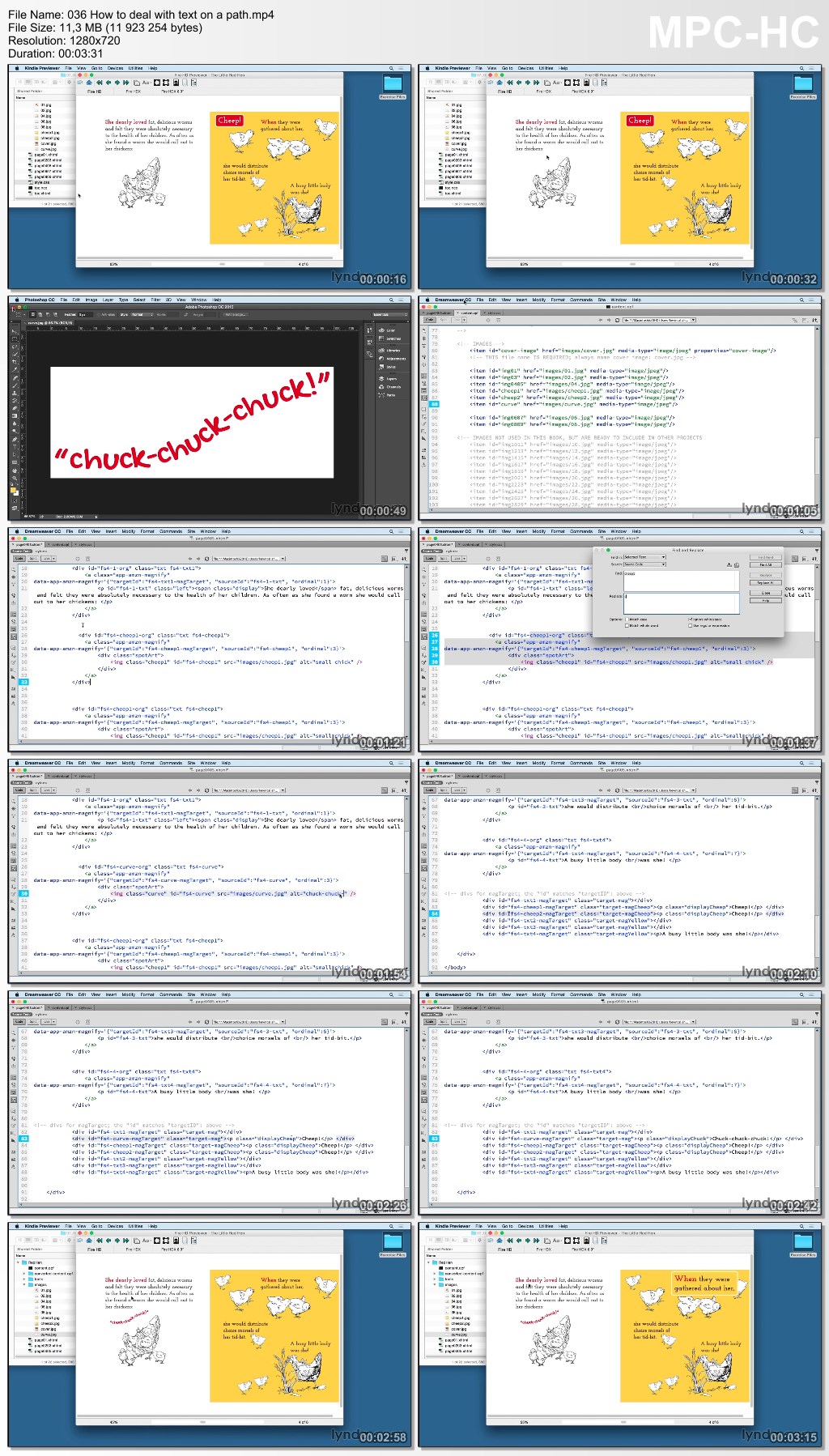Uncheck Ignore whitespace in Find and Replace

point(691,619)
